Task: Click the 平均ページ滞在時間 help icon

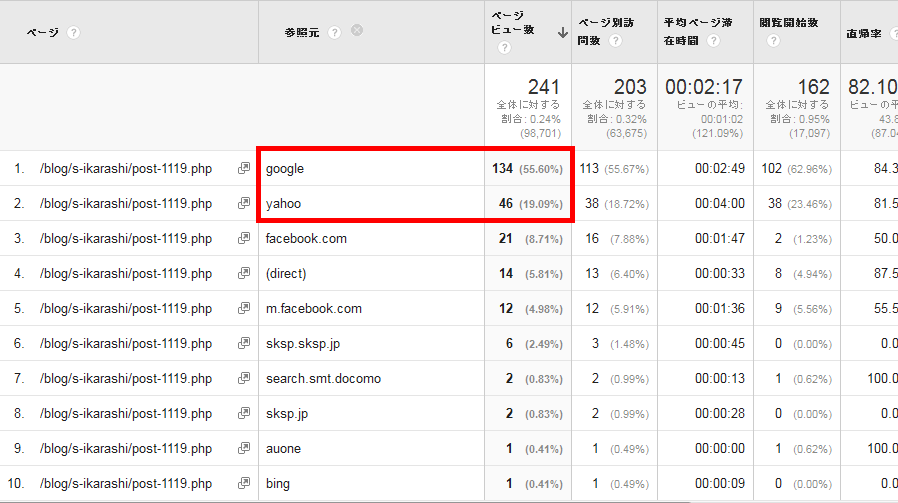Action: pos(713,41)
